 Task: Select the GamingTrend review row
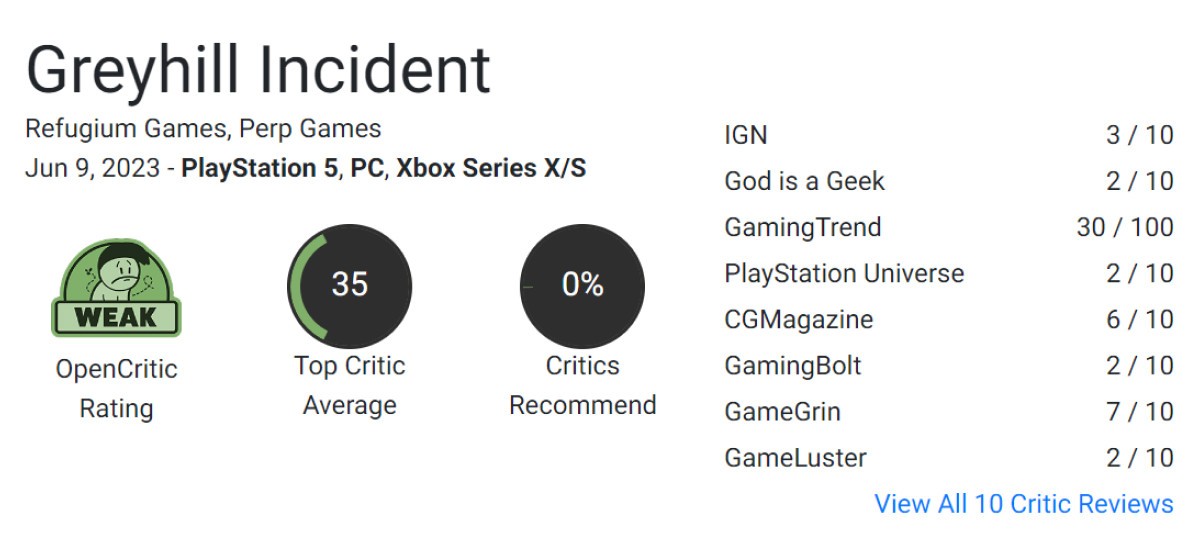click(949, 227)
